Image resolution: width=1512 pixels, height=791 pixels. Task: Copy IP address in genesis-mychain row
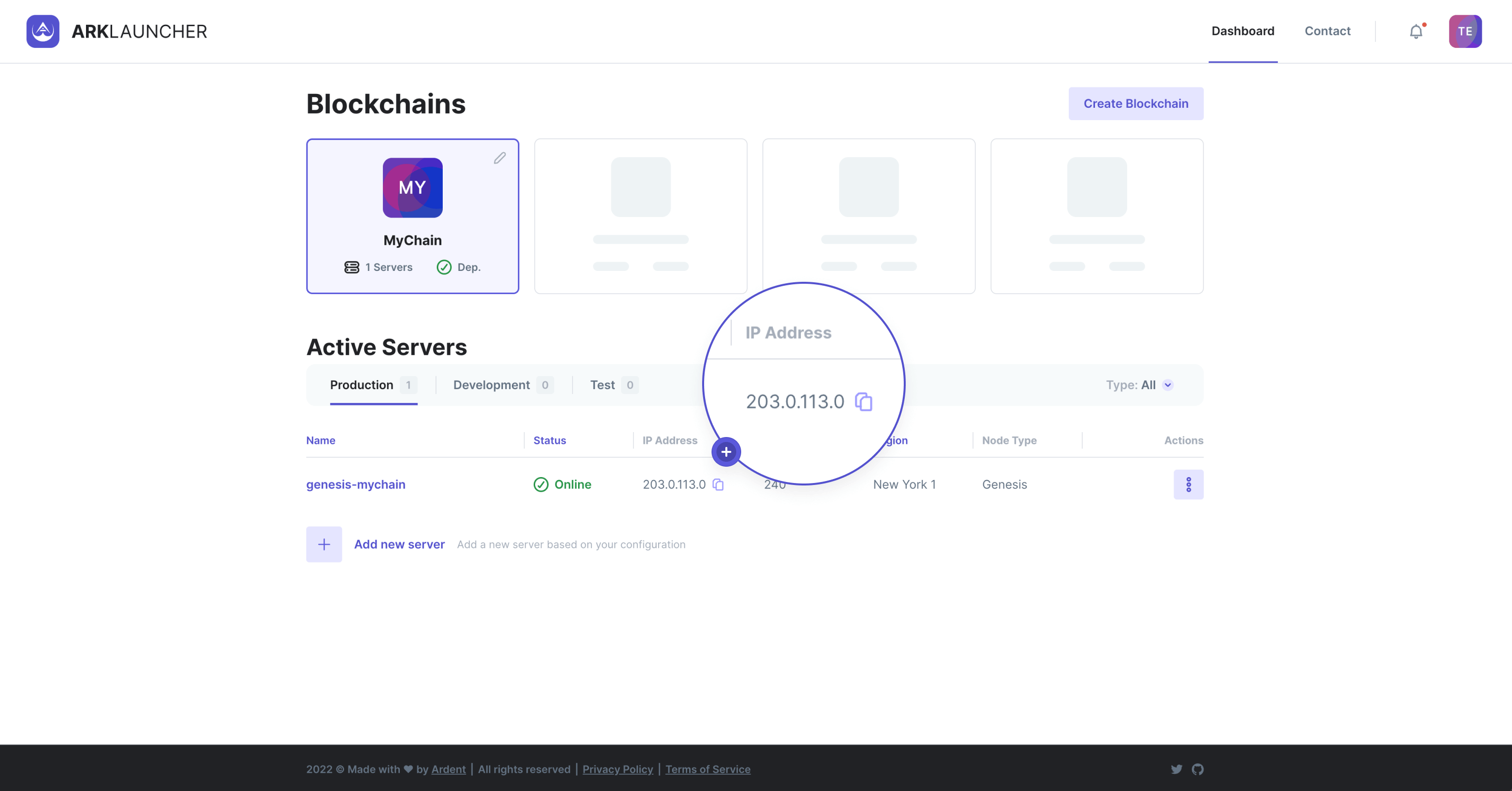tap(718, 484)
